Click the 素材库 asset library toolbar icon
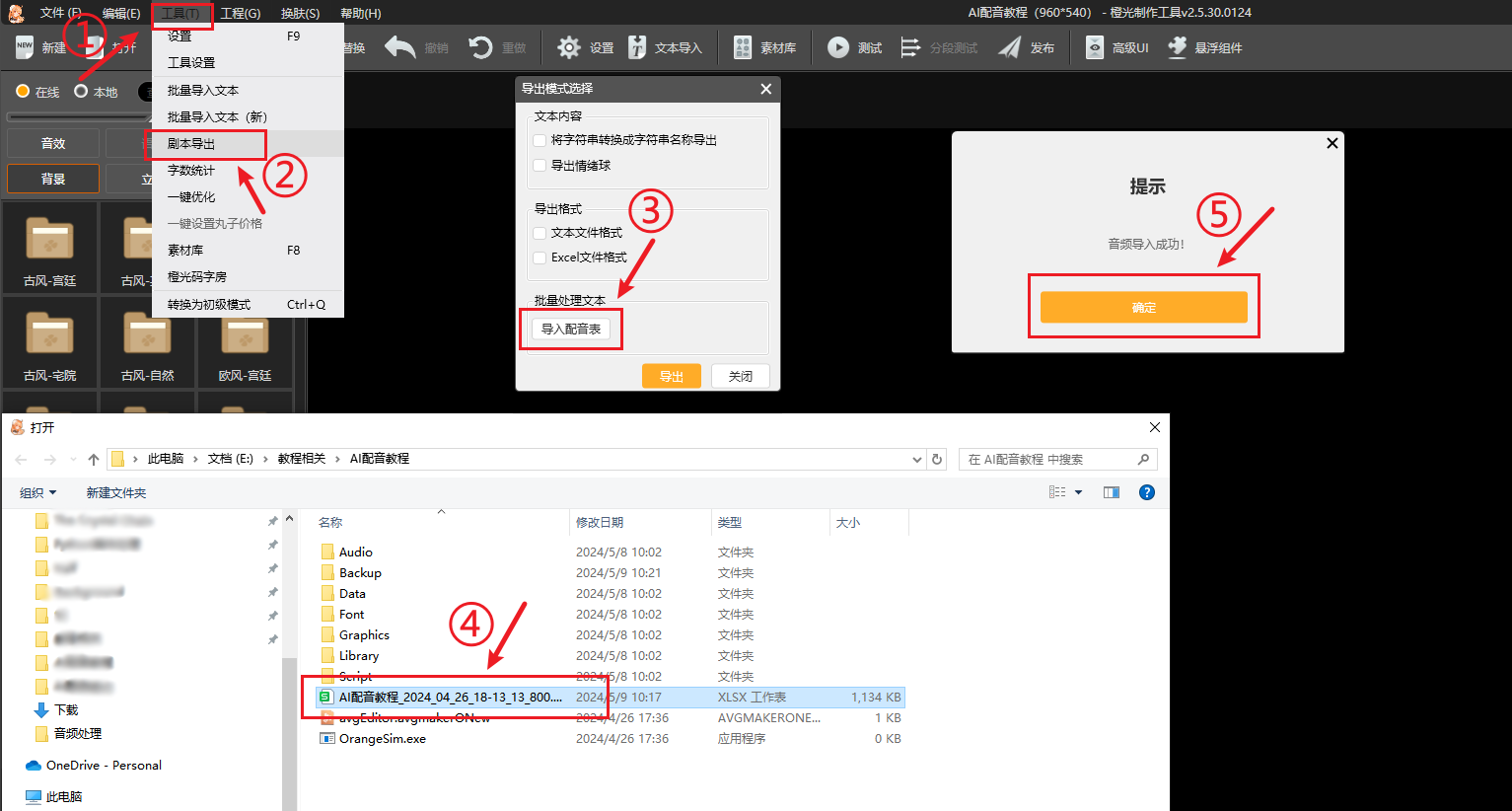Screen dimensions: 1512x811 coord(744,47)
